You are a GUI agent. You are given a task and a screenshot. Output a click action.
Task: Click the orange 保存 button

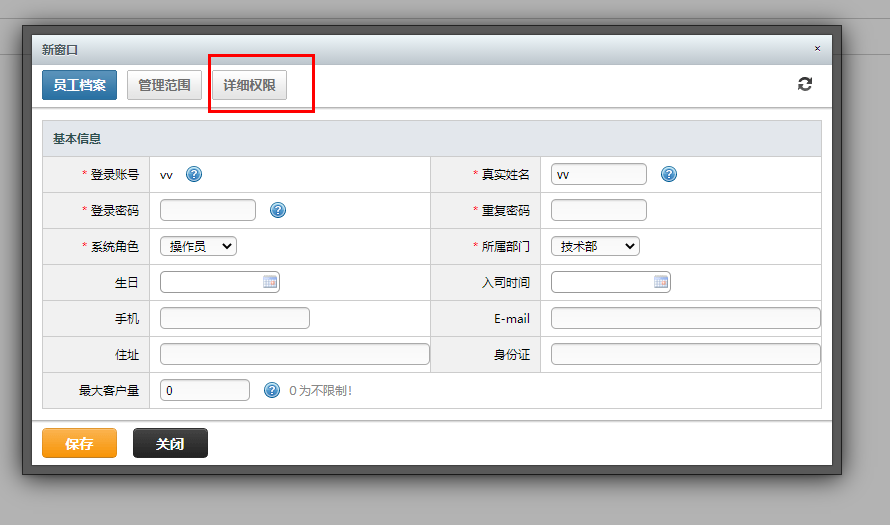(79, 443)
